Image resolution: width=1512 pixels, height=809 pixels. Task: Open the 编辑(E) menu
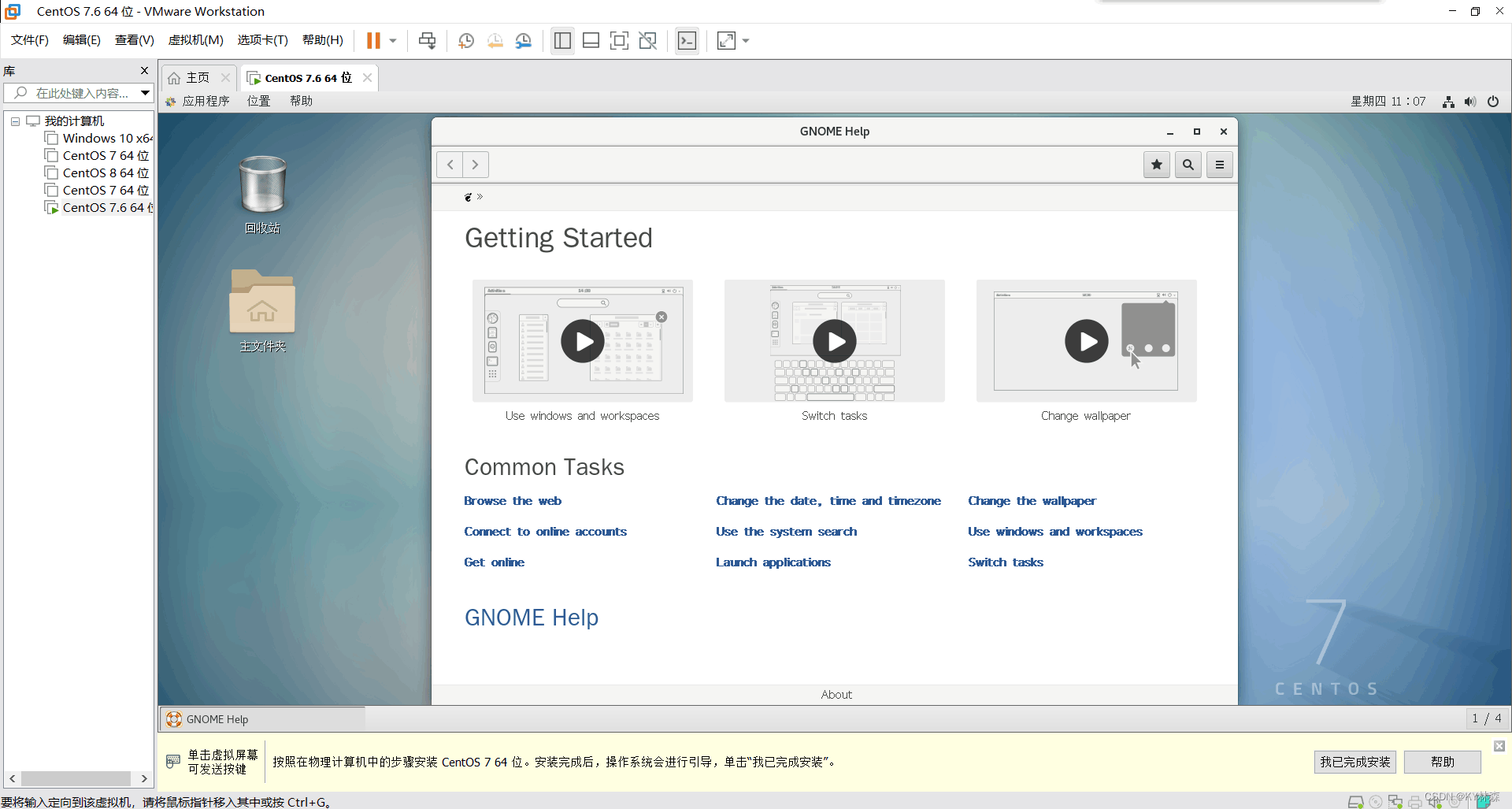[x=82, y=40]
